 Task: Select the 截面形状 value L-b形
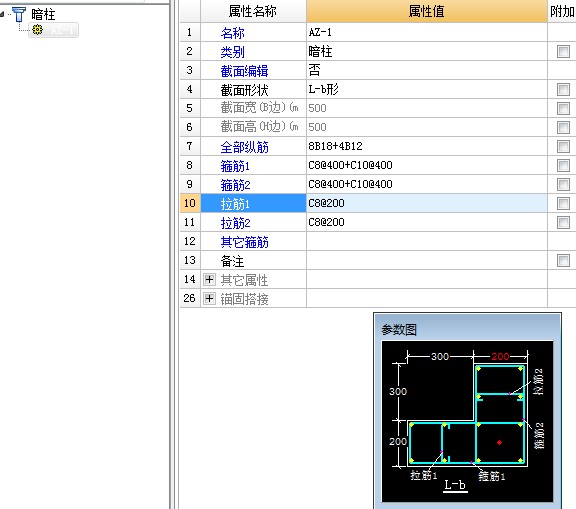tap(323, 89)
